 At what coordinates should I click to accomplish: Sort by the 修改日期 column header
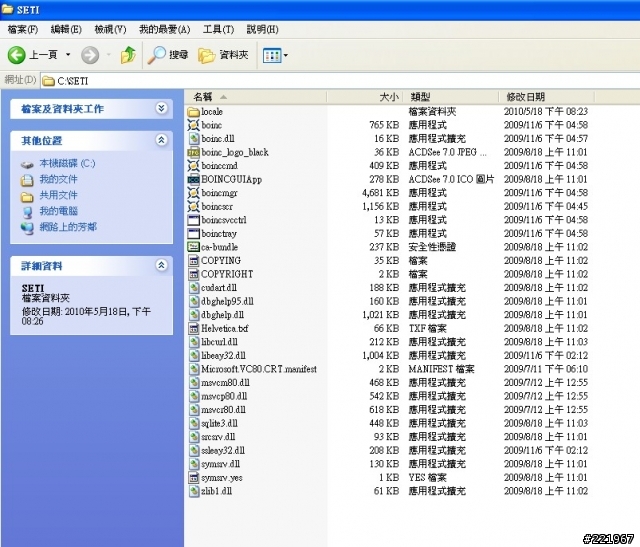click(546, 97)
